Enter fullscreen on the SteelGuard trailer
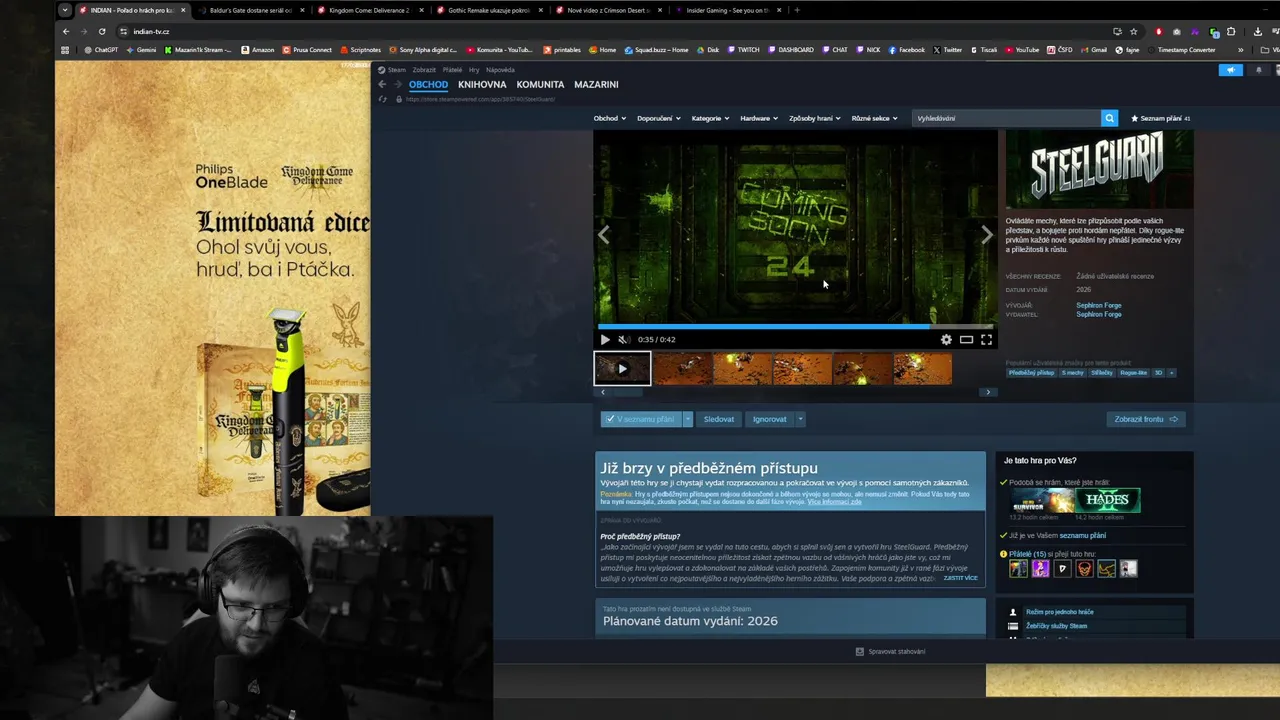The image size is (1280, 720). coord(986,340)
